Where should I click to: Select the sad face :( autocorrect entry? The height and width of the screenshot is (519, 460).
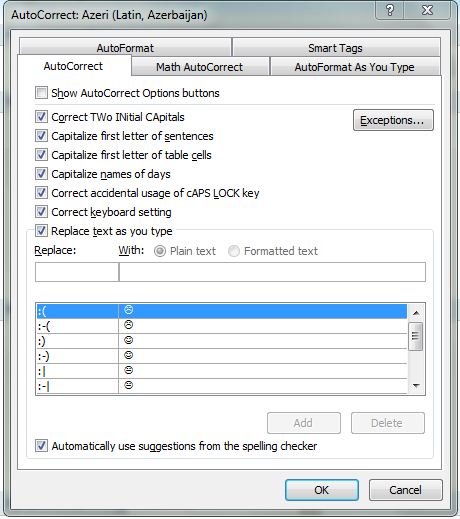tap(221, 311)
